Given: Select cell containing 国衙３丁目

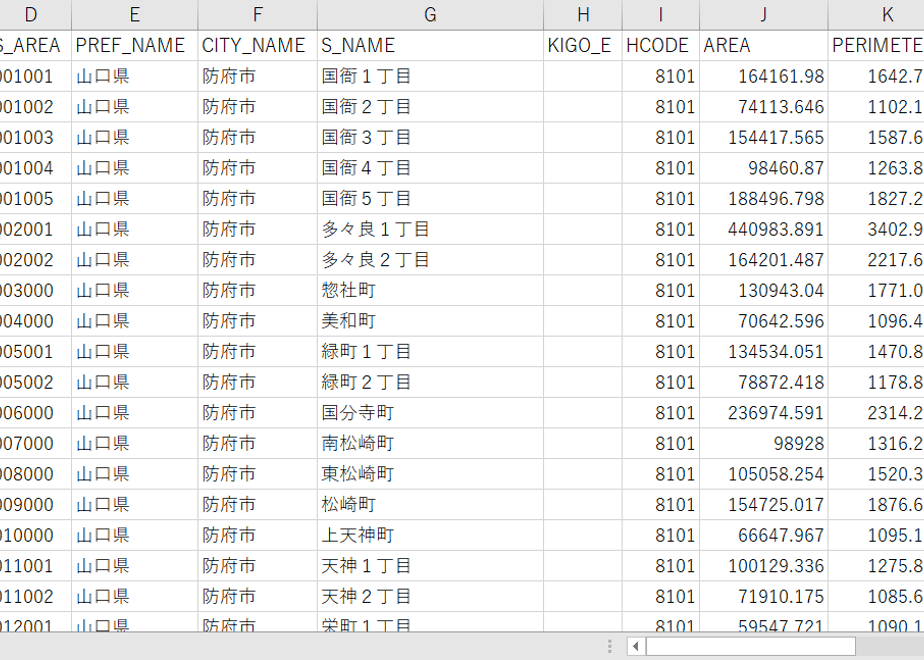Looking at the screenshot, I should [430, 137].
